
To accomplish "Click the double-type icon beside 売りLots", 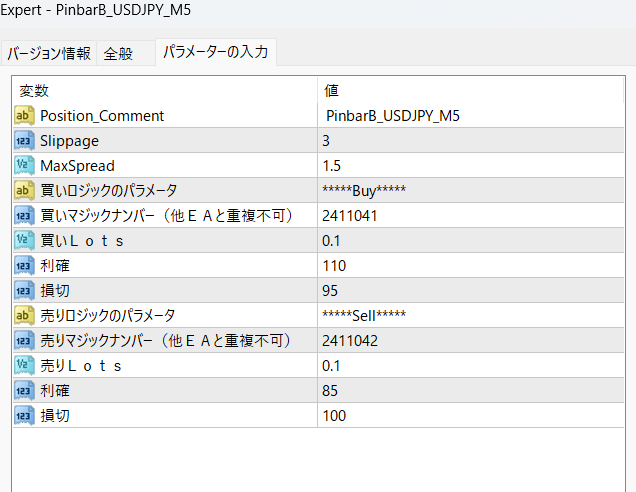I will point(25,365).
